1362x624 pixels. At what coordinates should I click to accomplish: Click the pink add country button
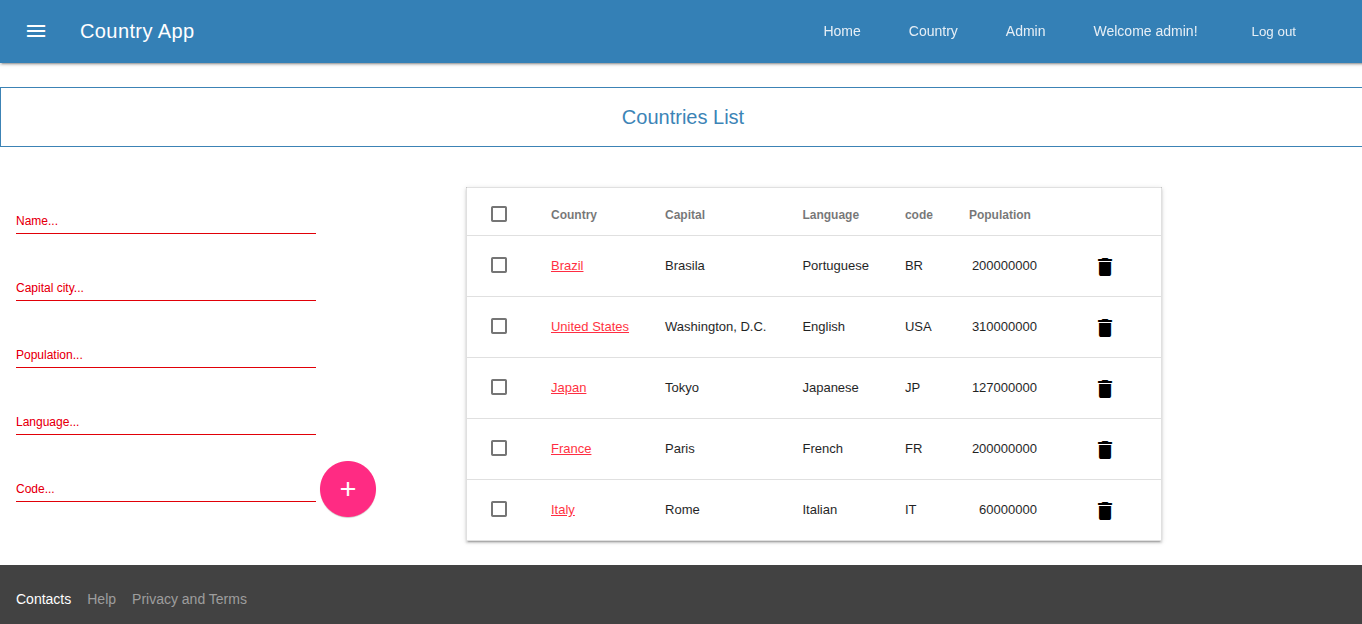click(x=348, y=489)
